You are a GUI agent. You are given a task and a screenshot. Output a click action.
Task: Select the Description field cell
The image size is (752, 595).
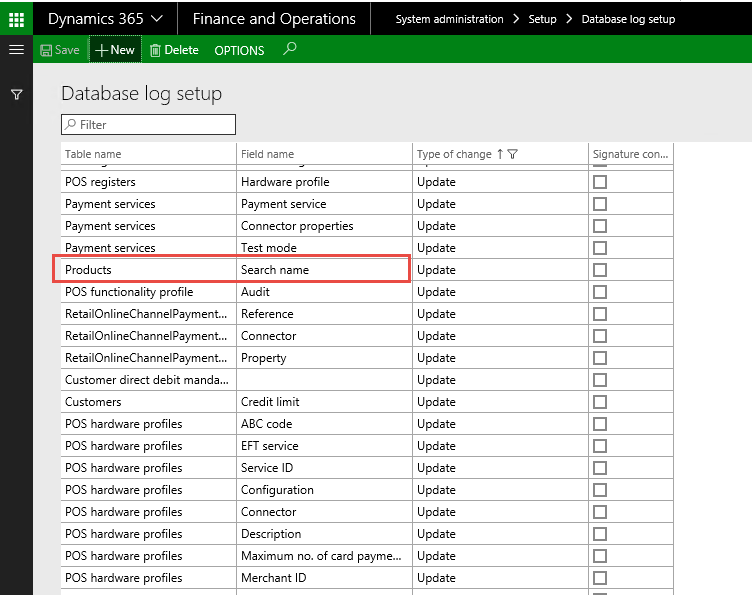pyautogui.click(x=324, y=534)
